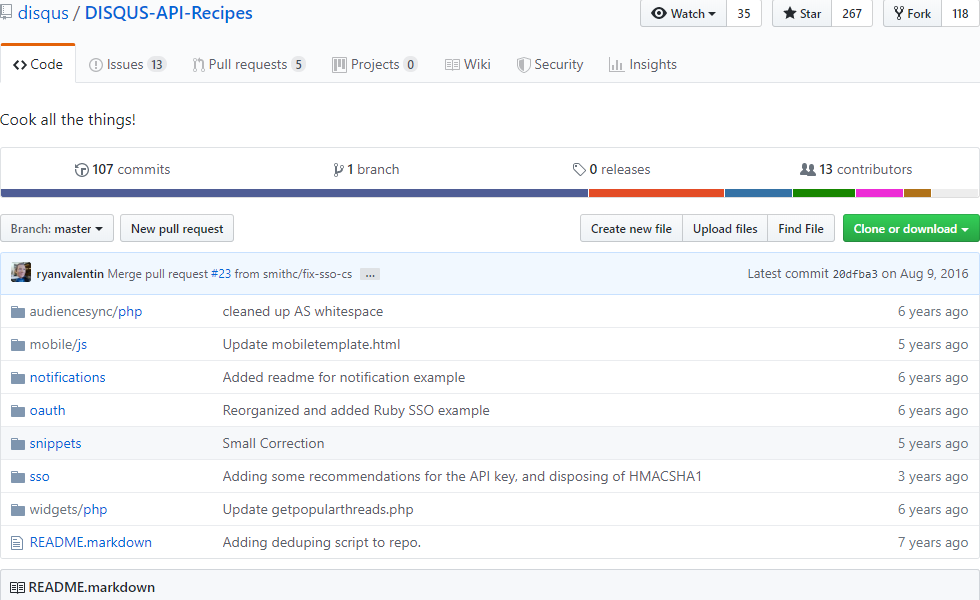The height and width of the screenshot is (600, 980).
Task: Open the audiencesync/php folder link
Action: pos(86,311)
